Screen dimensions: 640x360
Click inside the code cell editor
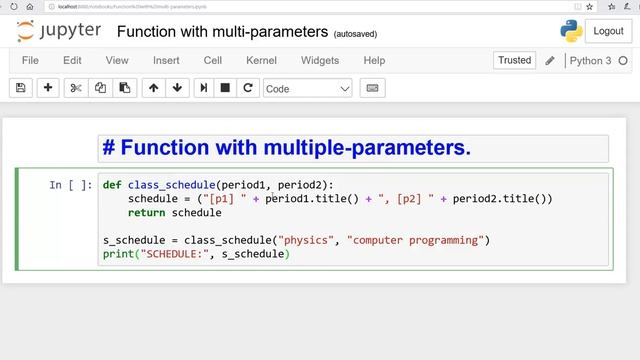[353, 220]
